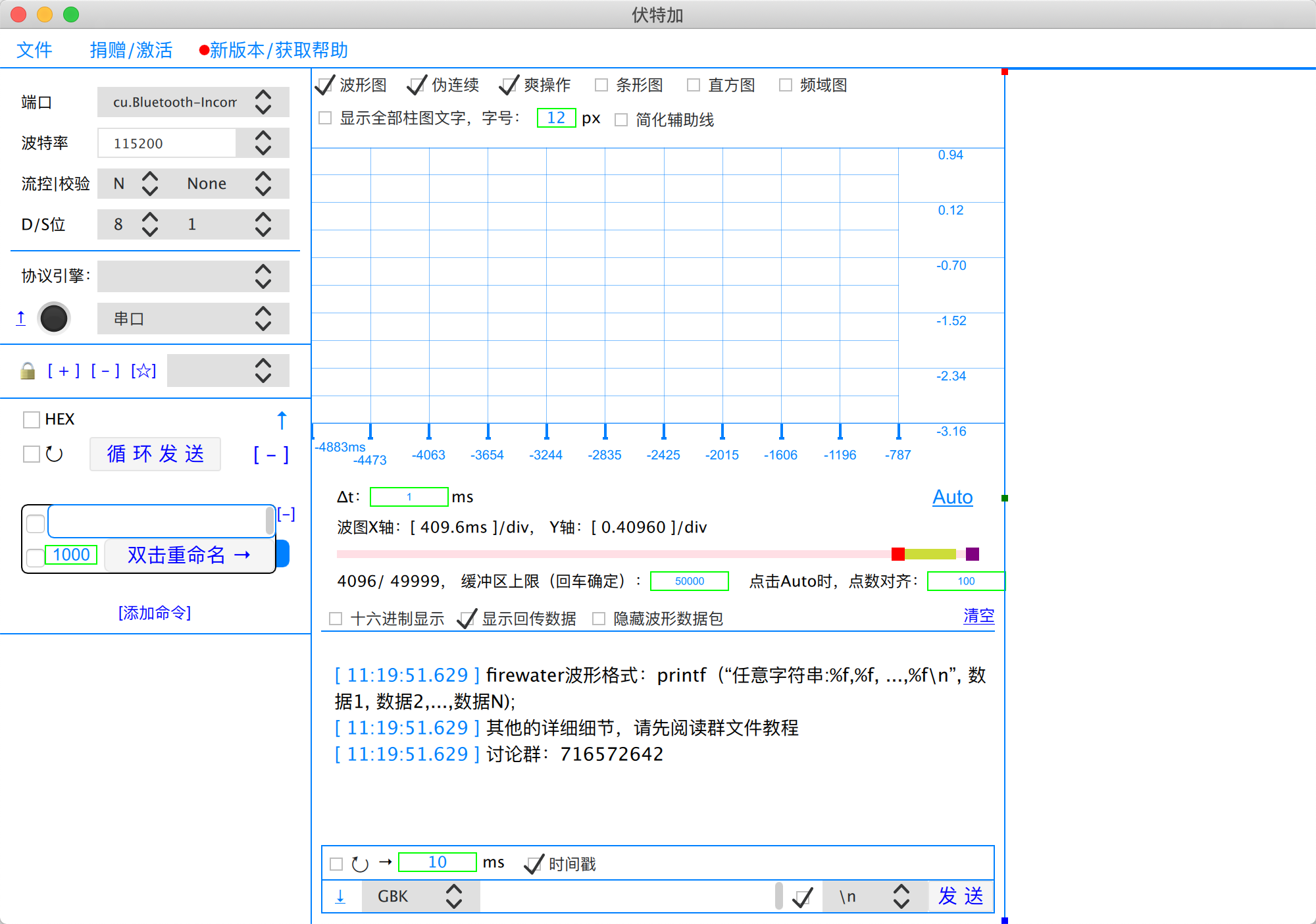Open 捐赠/激活 menu
The width and height of the screenshot is (1316, 924).
point(131,50)
